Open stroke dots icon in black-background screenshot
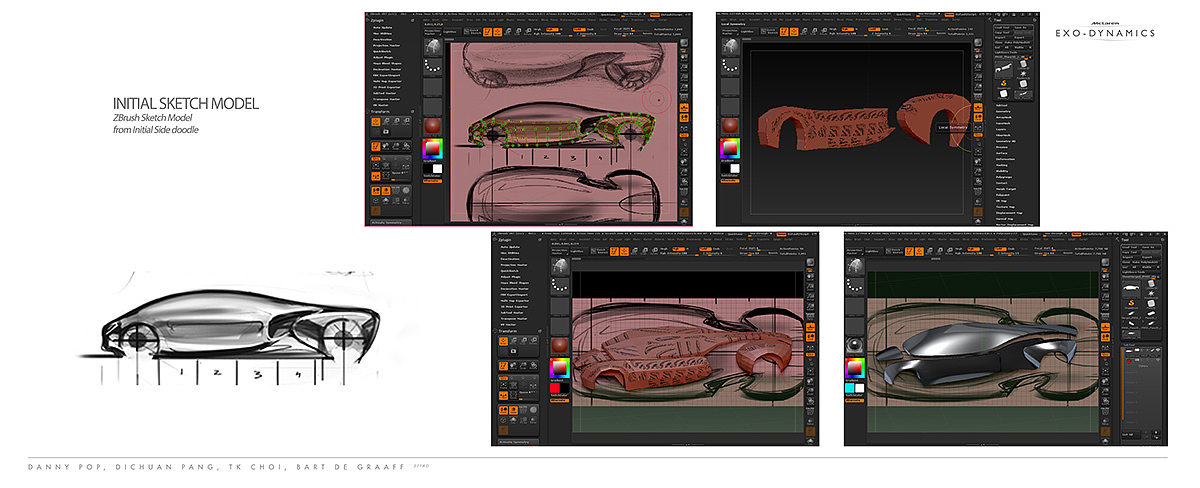Viewport: 1200px width, 488px height. pos(730,66)
